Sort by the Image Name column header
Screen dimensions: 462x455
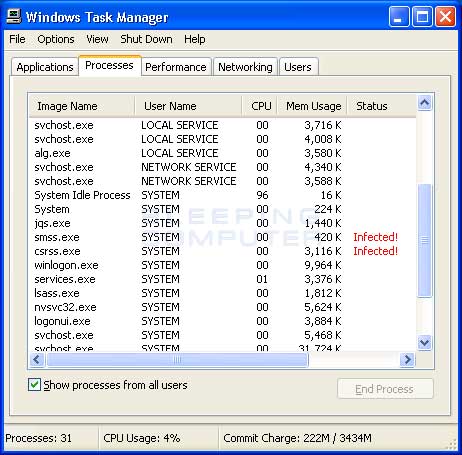click(82, 106)
